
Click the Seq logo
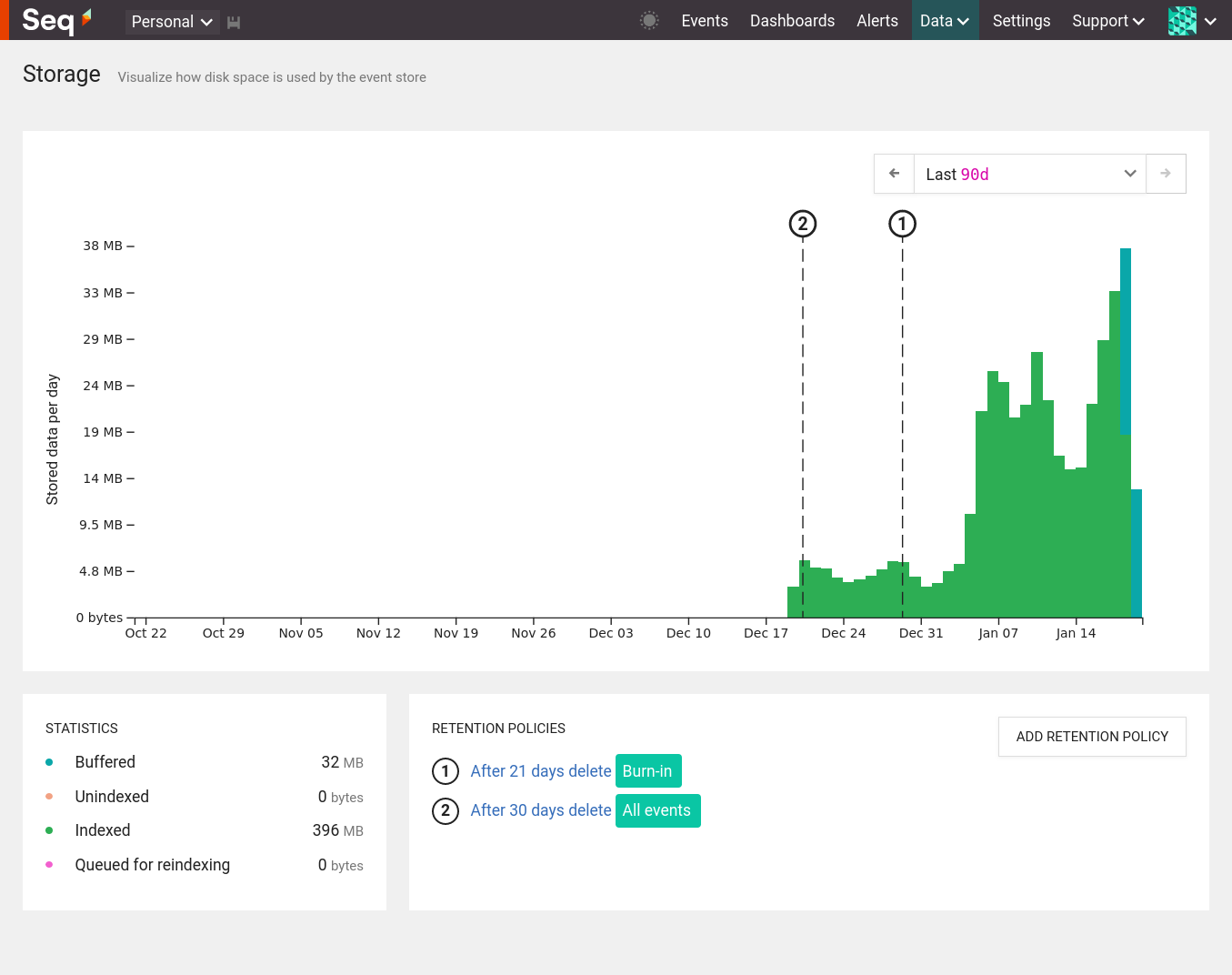point(56,20)
